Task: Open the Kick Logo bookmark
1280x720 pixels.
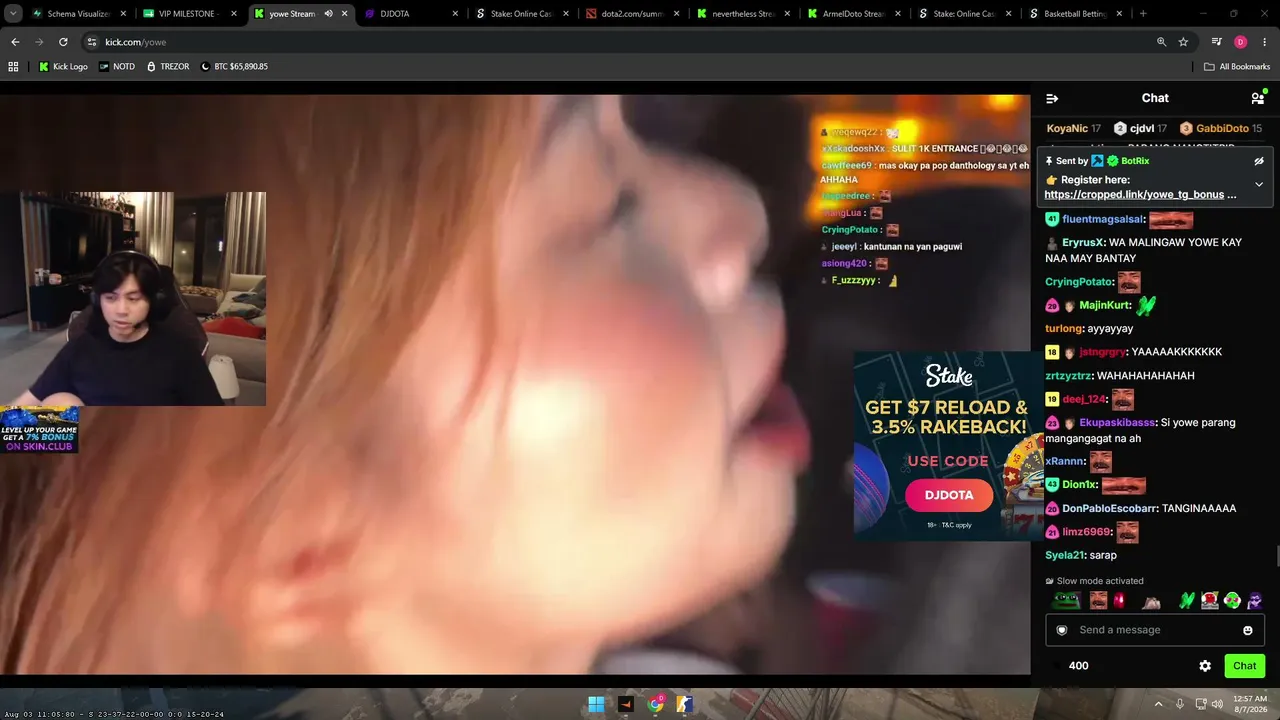Action: (63, 67)
